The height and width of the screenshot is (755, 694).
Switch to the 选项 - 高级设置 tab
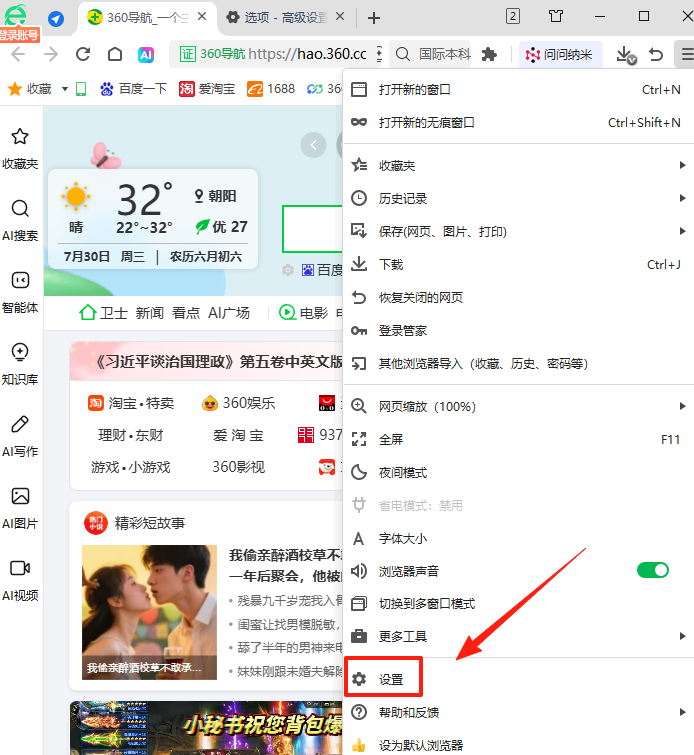pos(285,17)
